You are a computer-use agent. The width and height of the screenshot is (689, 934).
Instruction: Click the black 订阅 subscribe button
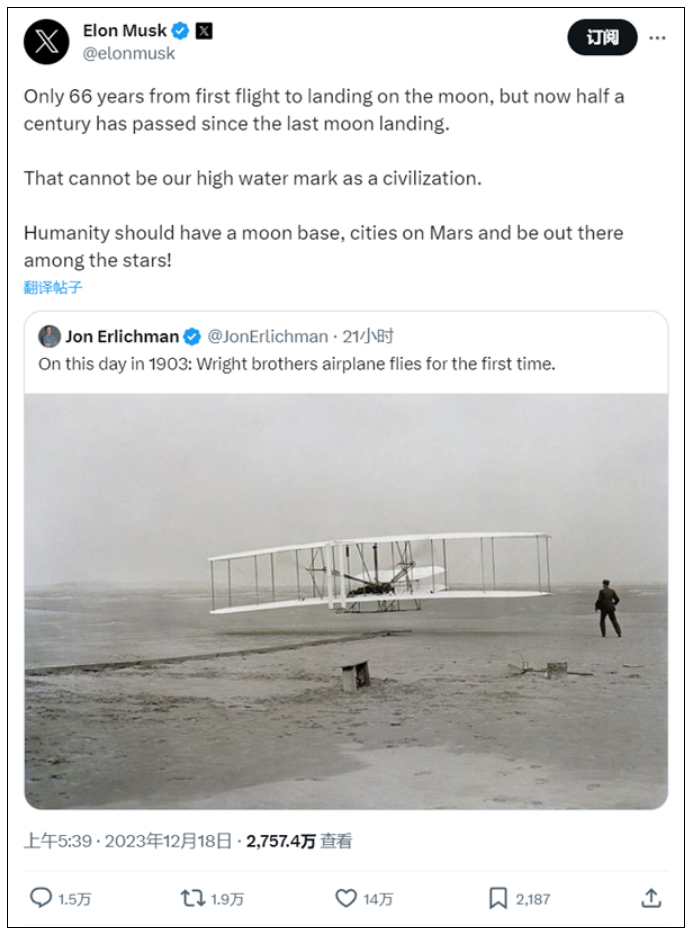(x=602, y=38)
